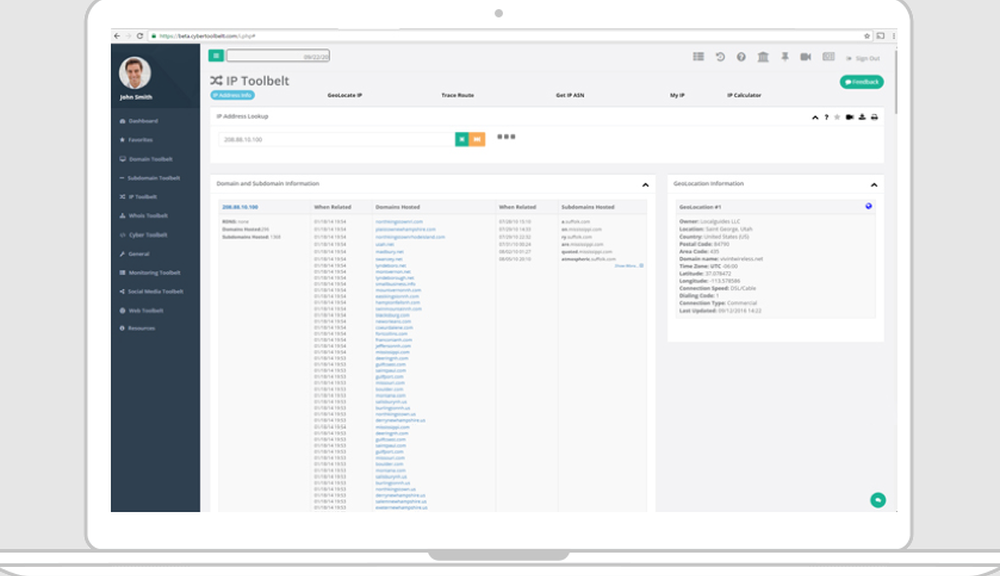Screen dimensions: 1000x576
Task: Click the Domains Hosted column header
Action: point(397,207)
